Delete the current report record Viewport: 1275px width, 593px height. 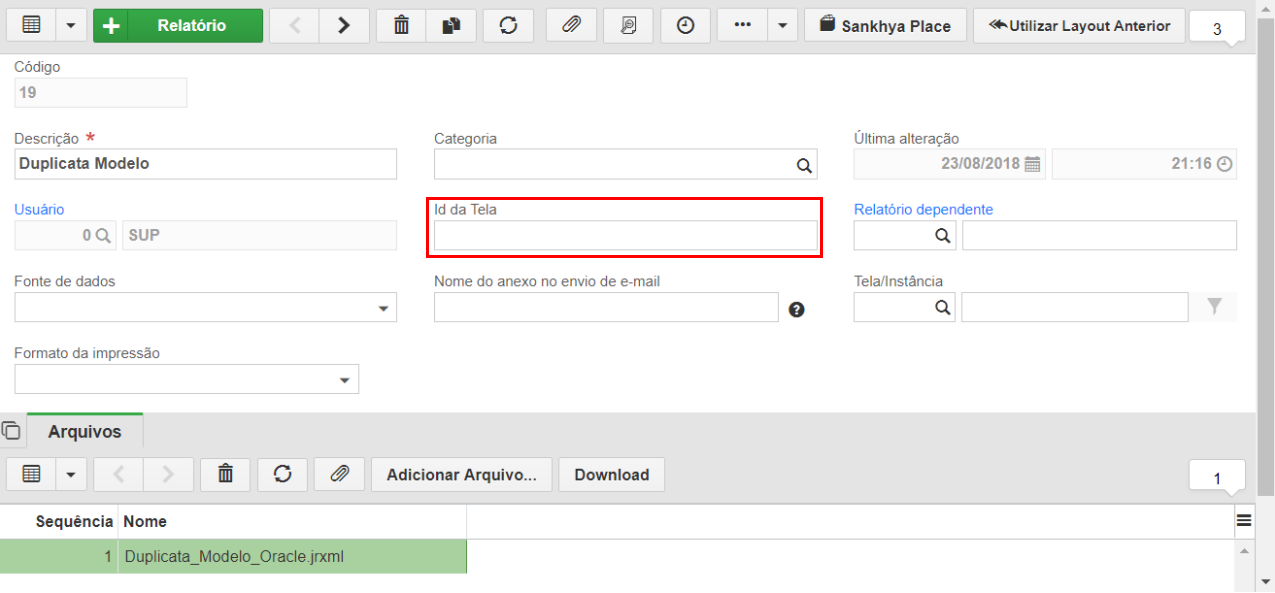coord(401,25)
